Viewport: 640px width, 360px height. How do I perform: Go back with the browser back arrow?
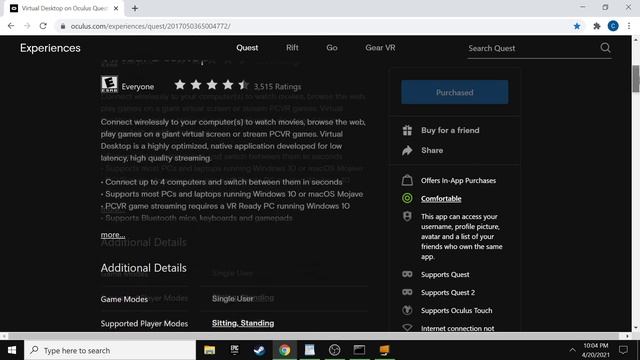coord(11,26)
